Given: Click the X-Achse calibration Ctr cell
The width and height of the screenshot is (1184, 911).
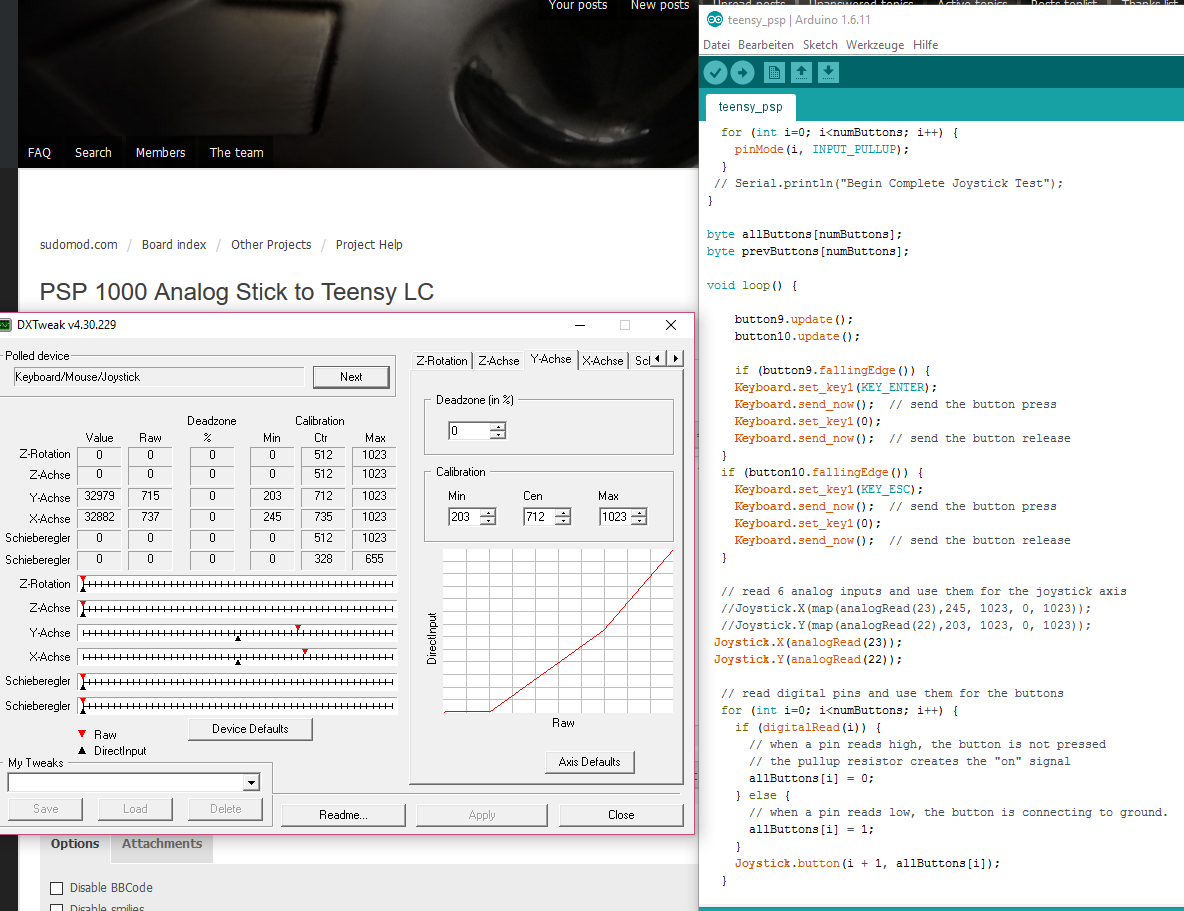Looking at the screenshot, I should [323, 517].
